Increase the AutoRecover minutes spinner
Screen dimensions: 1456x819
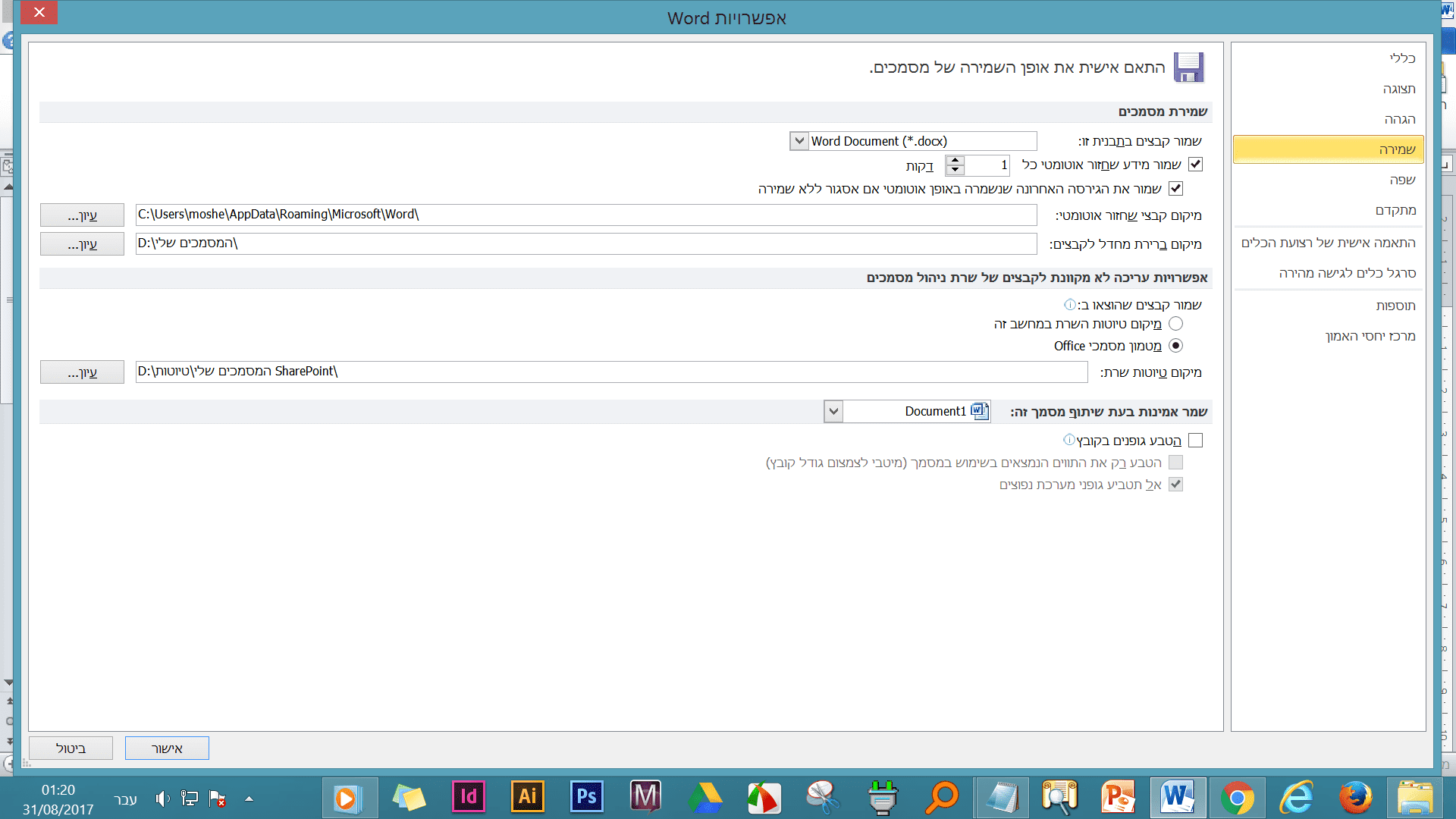(x=955, y=160)
